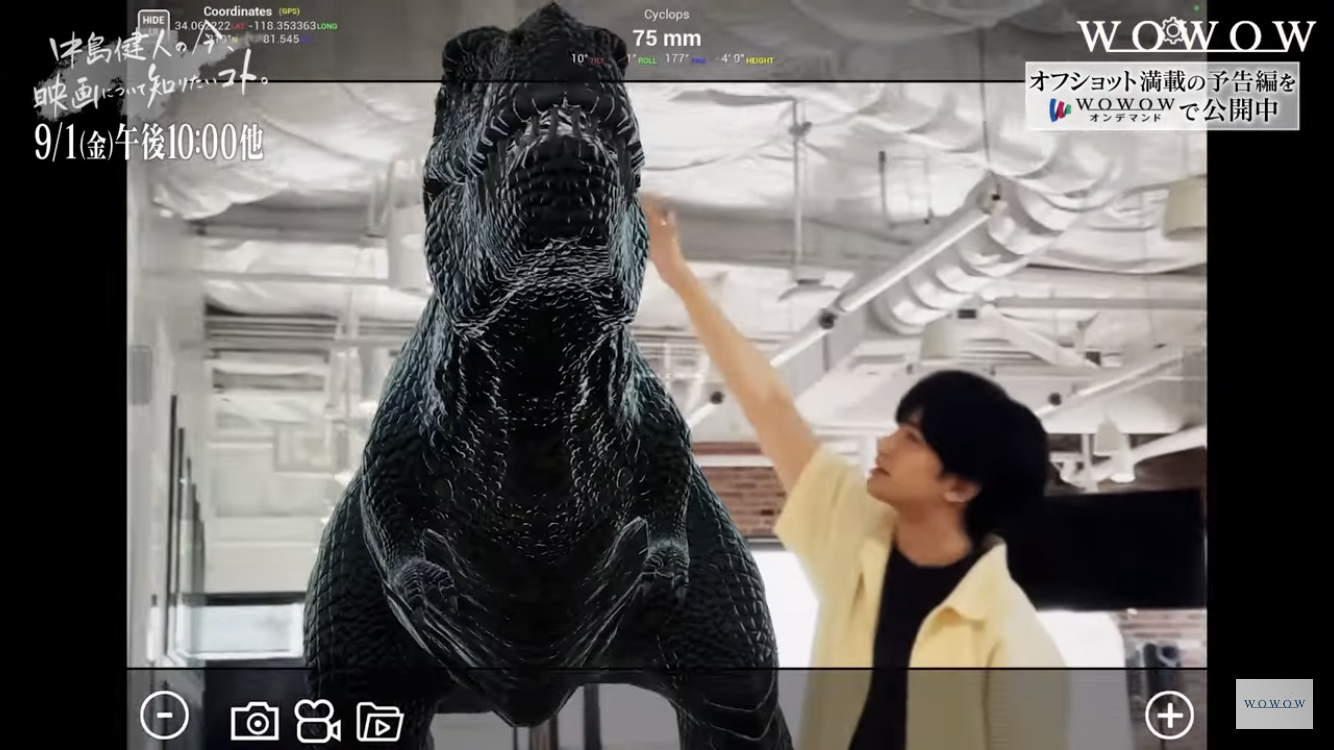This screenshot has height=750, width=1334.
Task: Open the media gallery folder icon
Action: [379, 721]
